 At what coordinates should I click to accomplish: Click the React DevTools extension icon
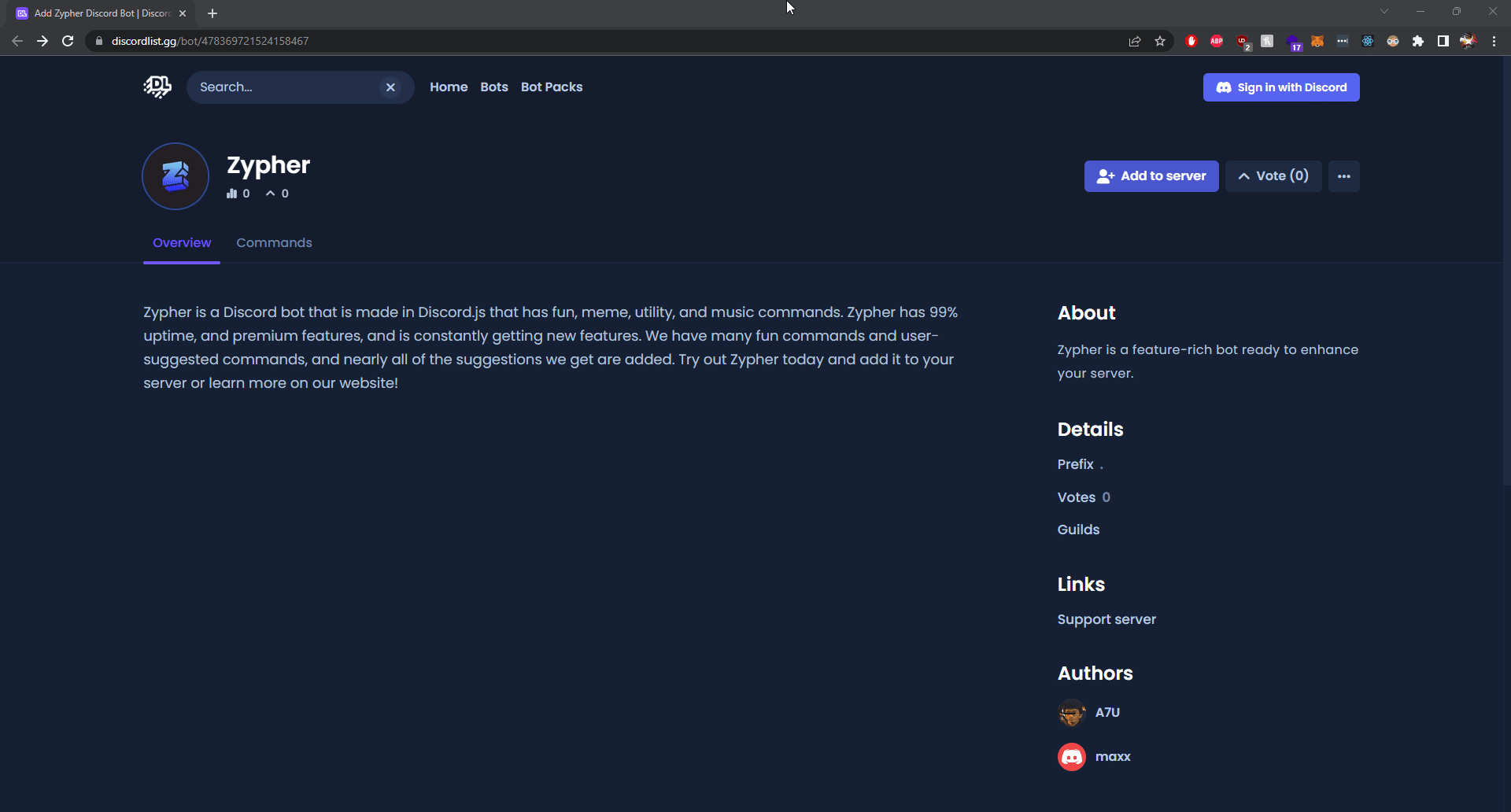[x=1368, y=41]
